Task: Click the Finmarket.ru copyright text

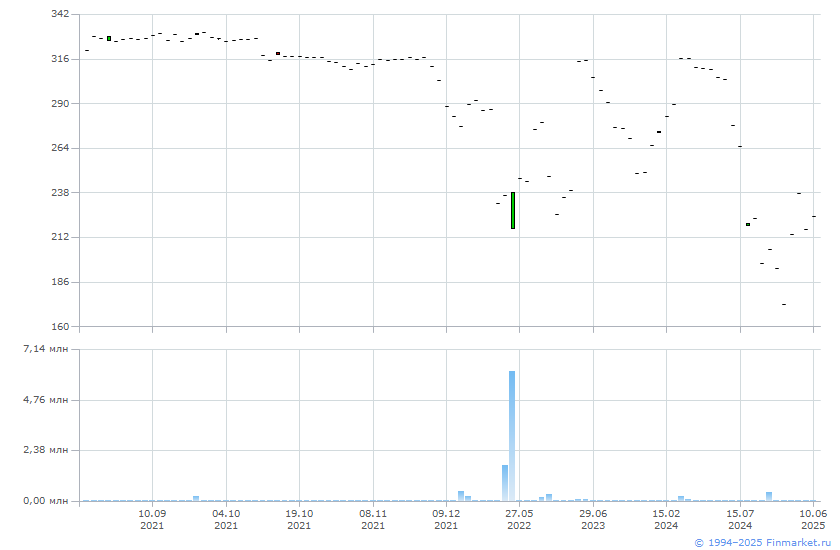Action: 762,543
